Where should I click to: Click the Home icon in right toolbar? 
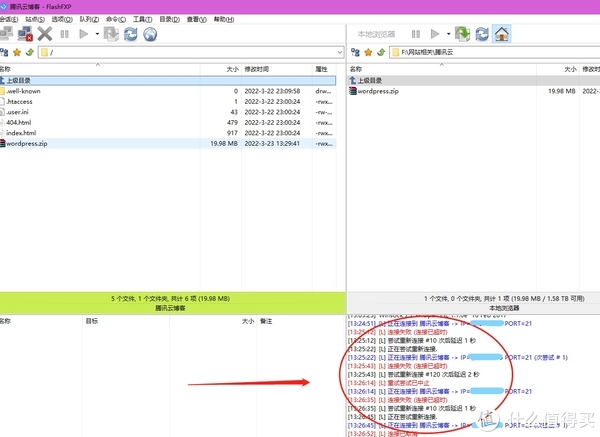(501, 34)
